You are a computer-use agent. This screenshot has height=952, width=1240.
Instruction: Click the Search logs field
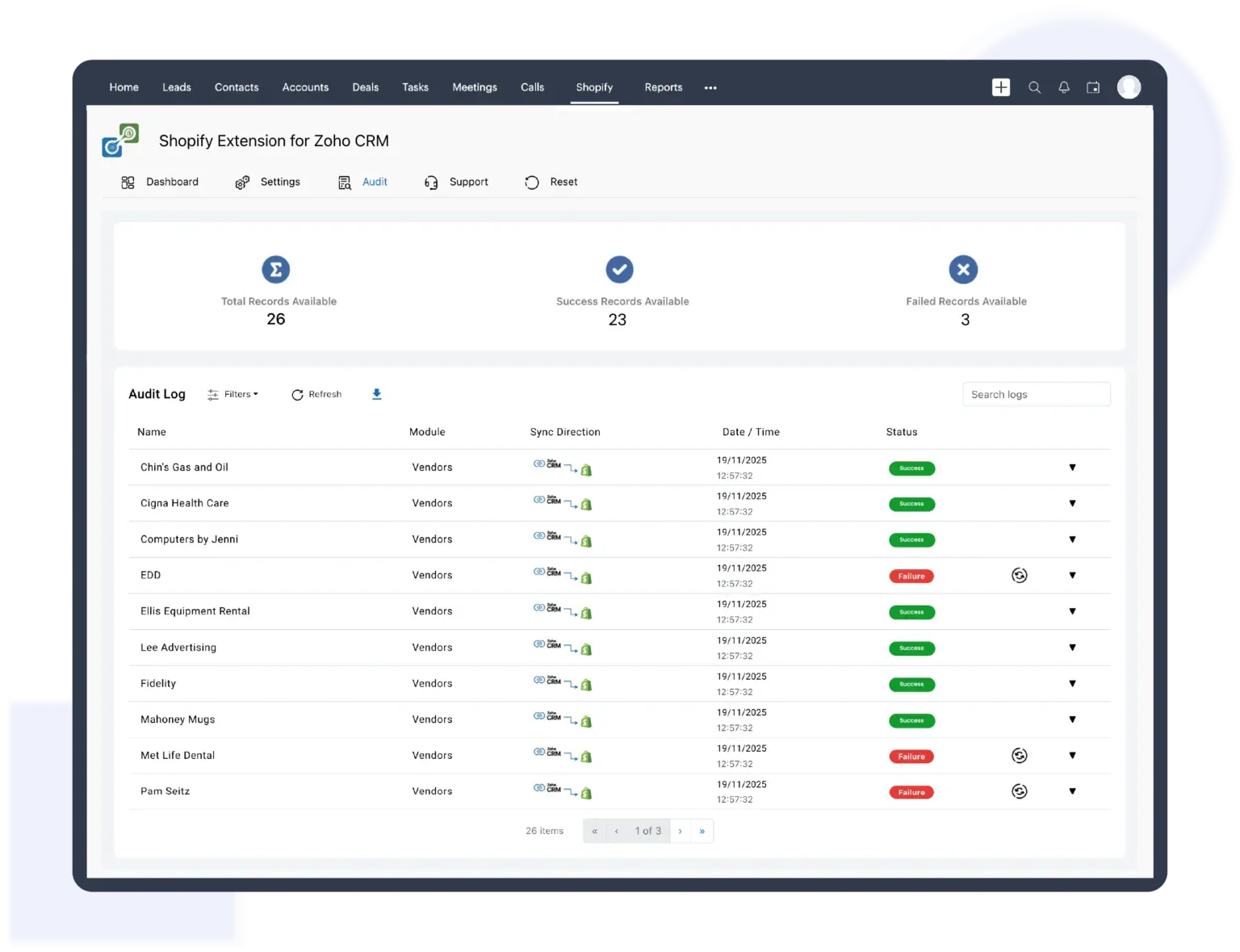(x=1037, y=394)
